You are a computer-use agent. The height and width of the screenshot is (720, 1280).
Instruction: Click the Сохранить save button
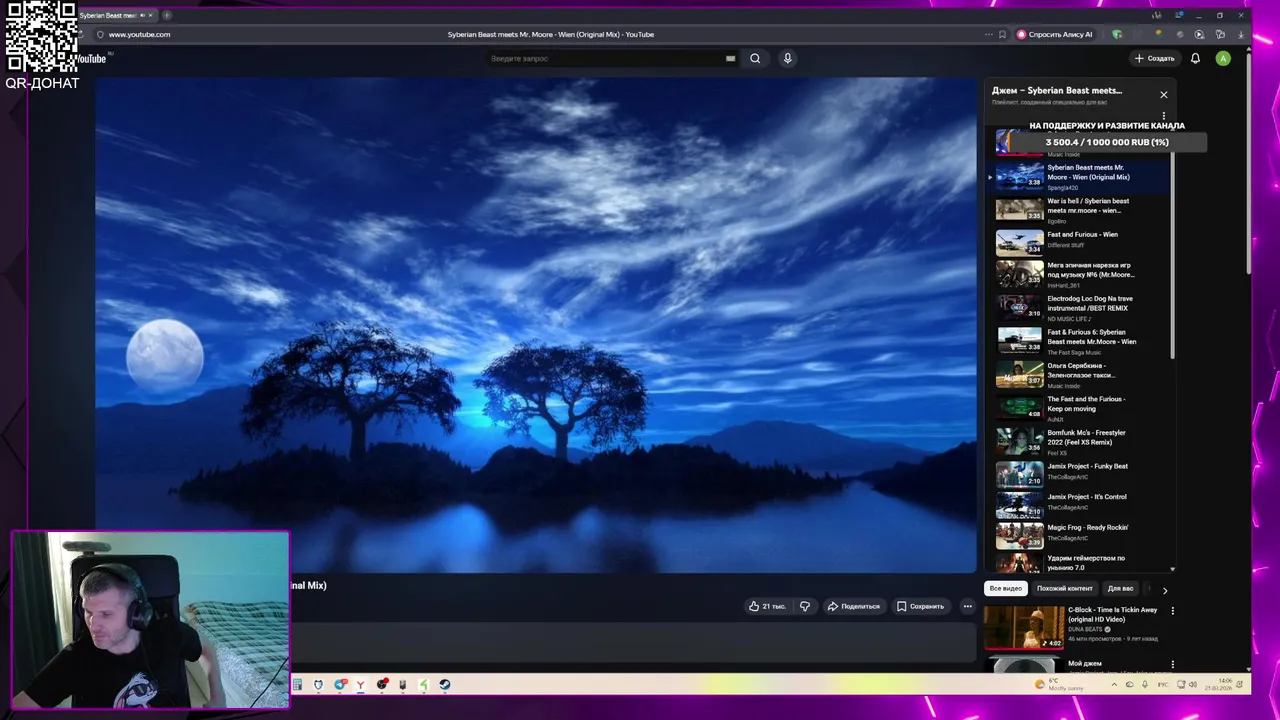(920, 606)
